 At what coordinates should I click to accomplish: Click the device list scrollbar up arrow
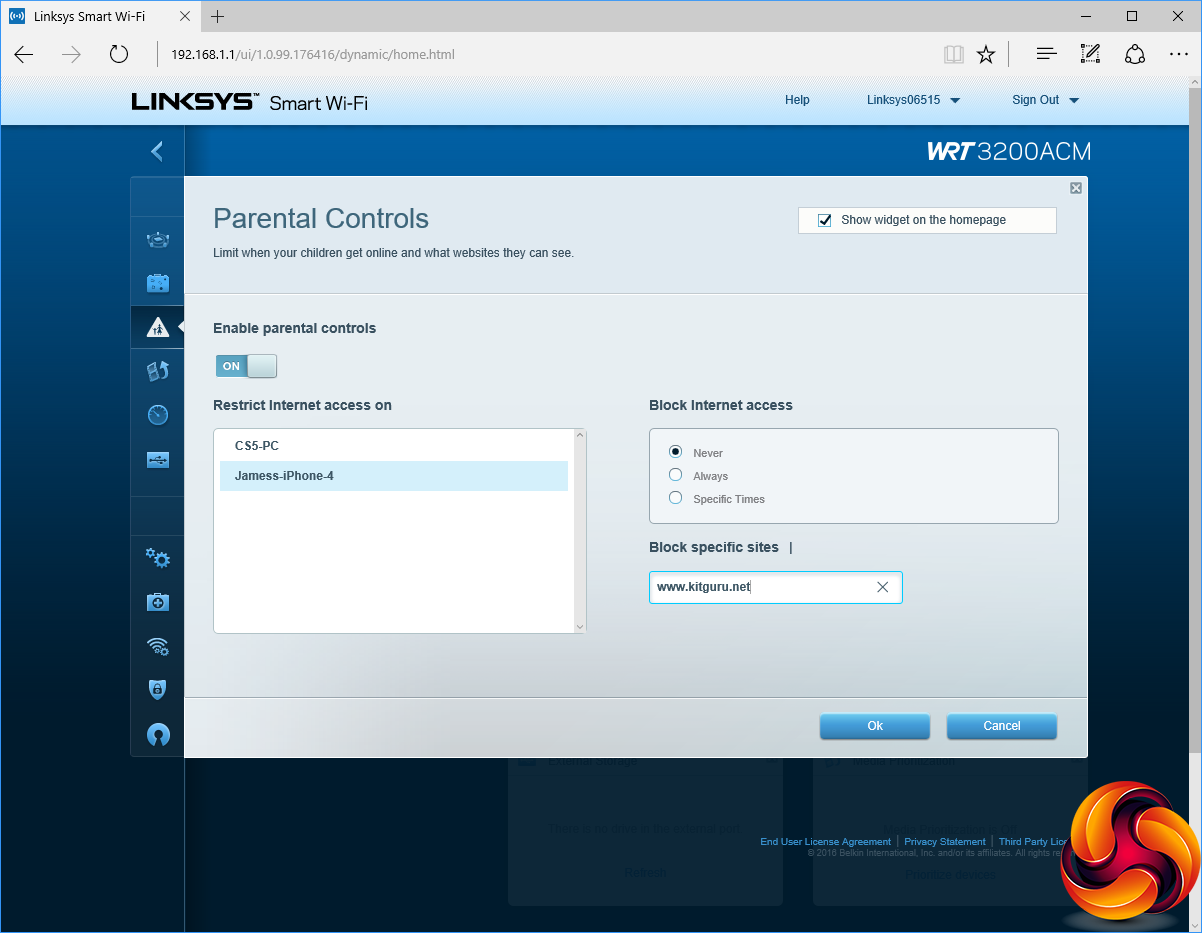click(x=579, y=436)
